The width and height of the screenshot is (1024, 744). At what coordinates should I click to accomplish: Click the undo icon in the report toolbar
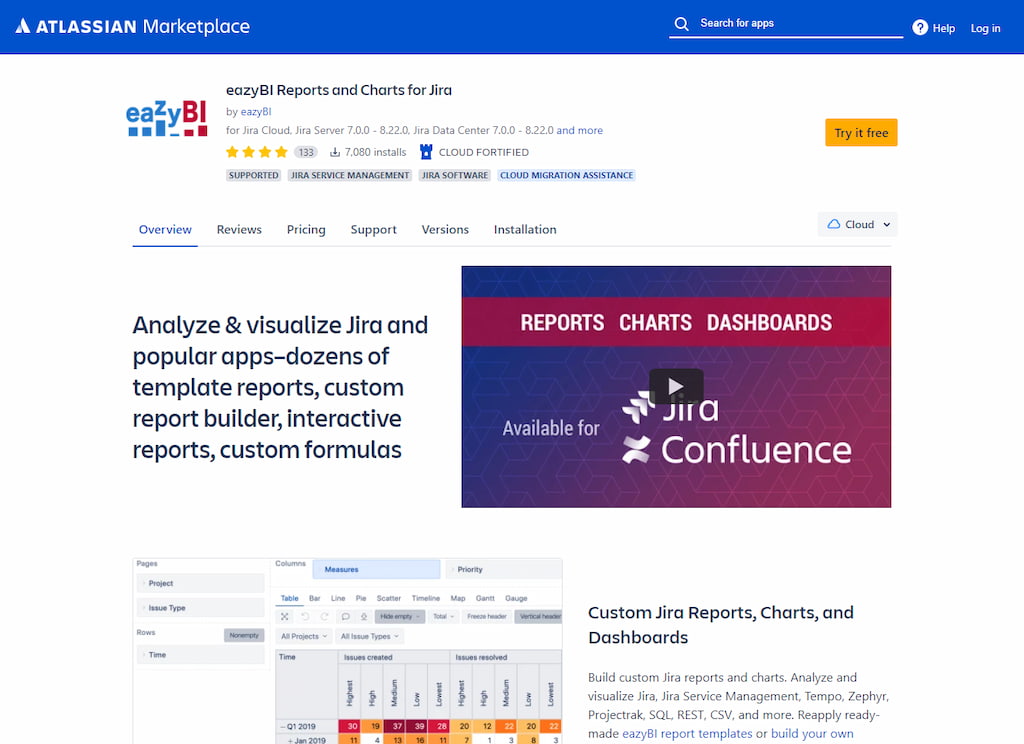[305, 617]
